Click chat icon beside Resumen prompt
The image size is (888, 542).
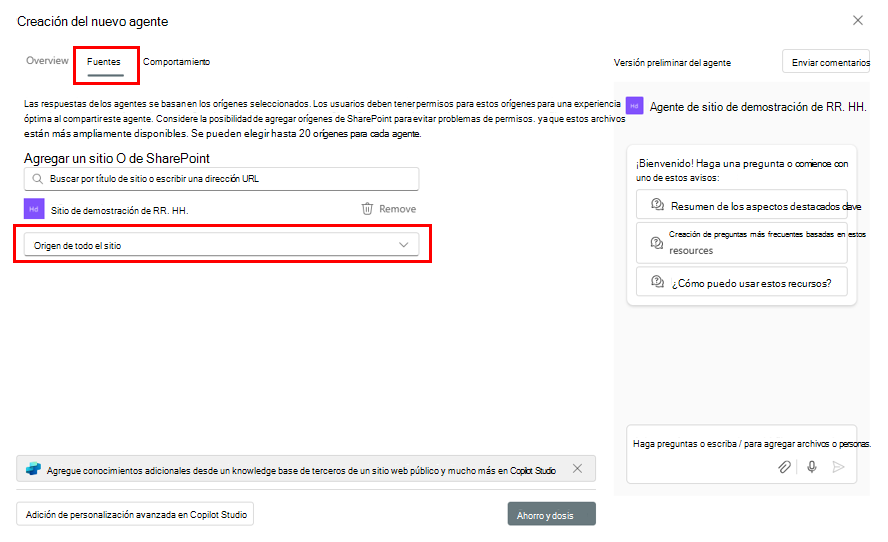pyautogui.click(x=657, y=204)
